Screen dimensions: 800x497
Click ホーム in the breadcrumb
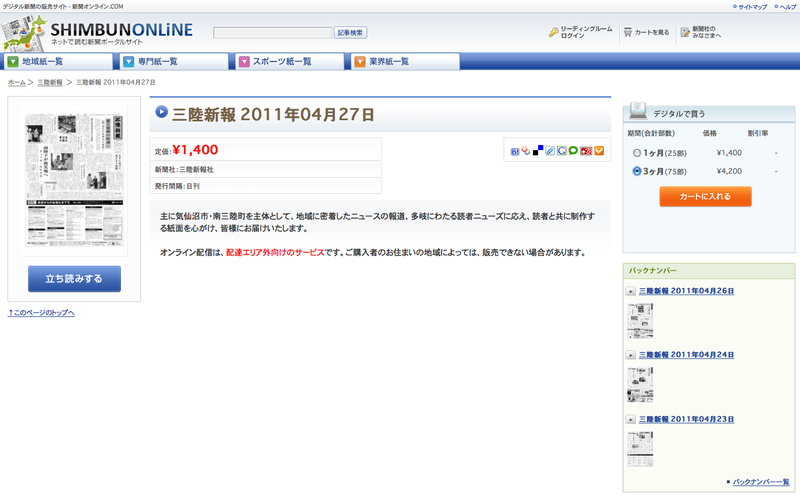(16, 82)
